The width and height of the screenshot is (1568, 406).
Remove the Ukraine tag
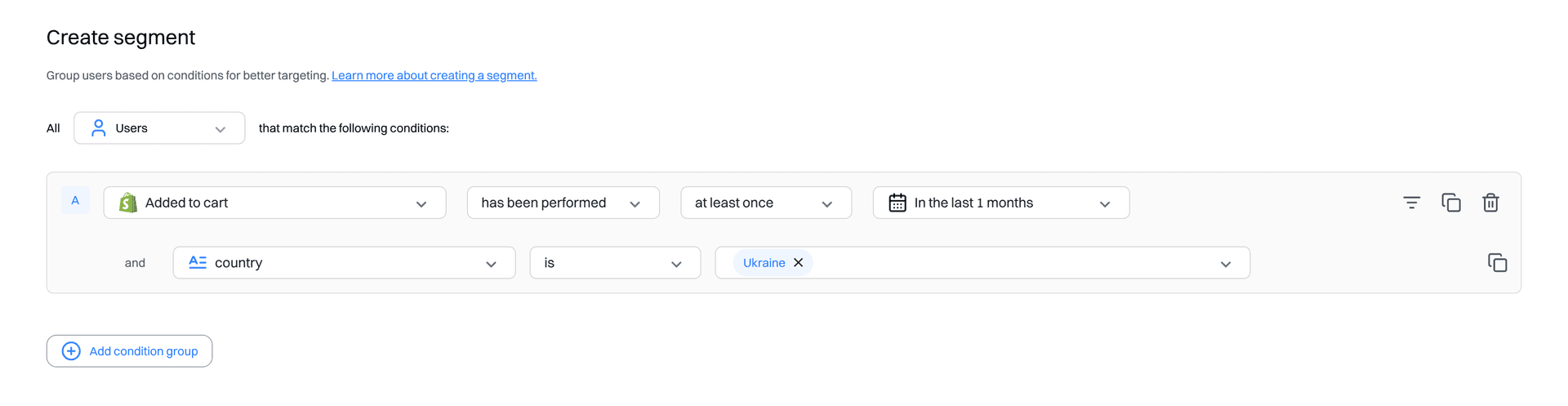[799, 262]
